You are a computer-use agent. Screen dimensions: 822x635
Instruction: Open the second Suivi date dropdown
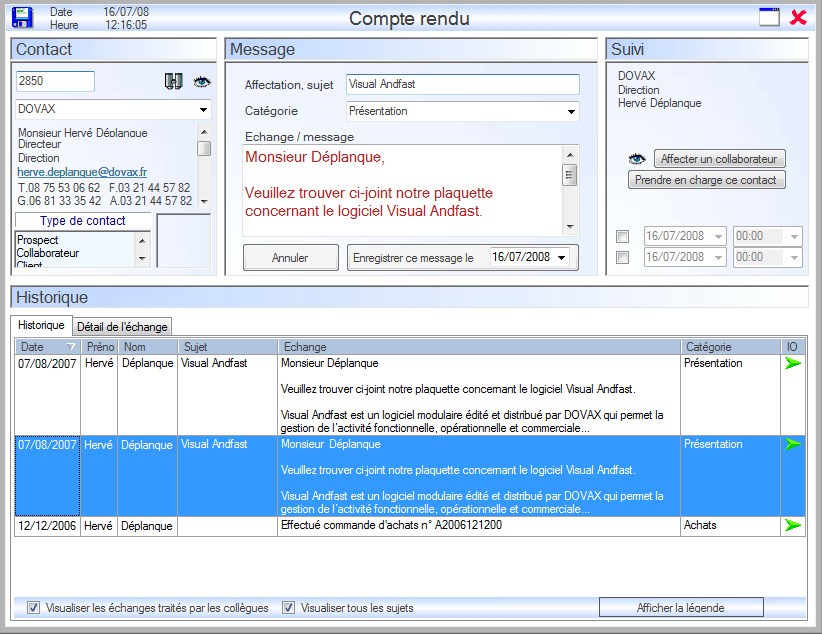point(718,257)
